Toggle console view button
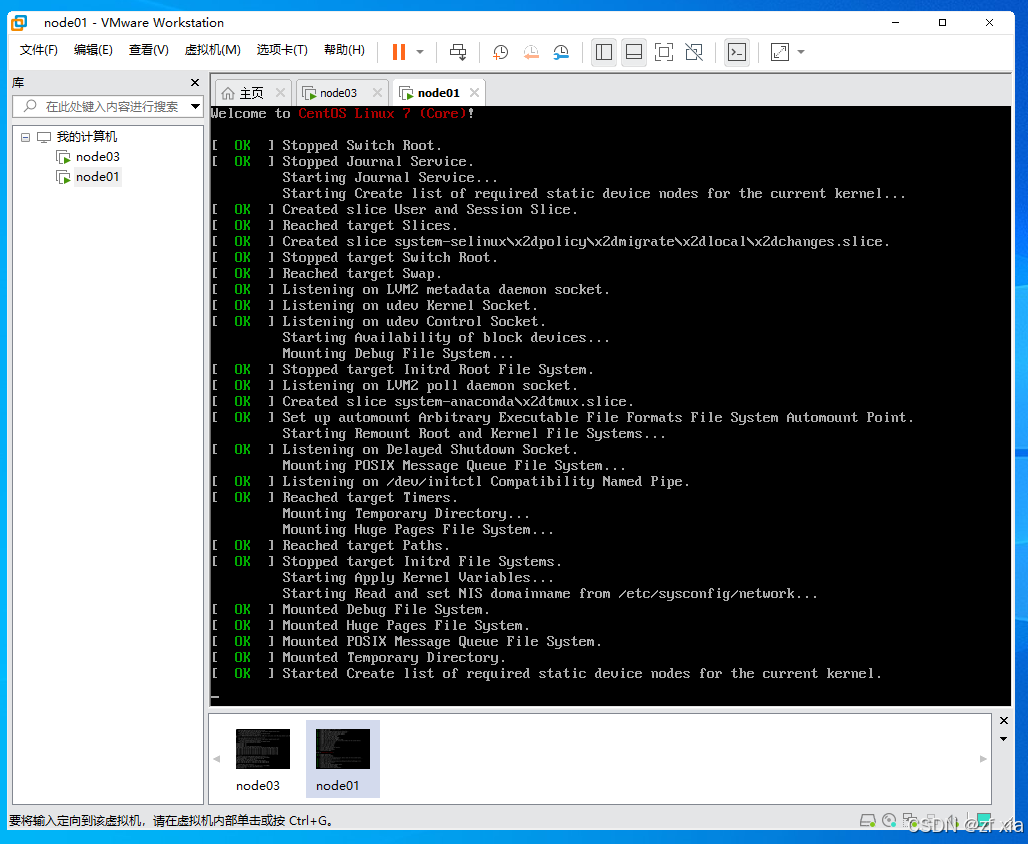The height and width of the screenshot is (844, 1028). point(737,52)
